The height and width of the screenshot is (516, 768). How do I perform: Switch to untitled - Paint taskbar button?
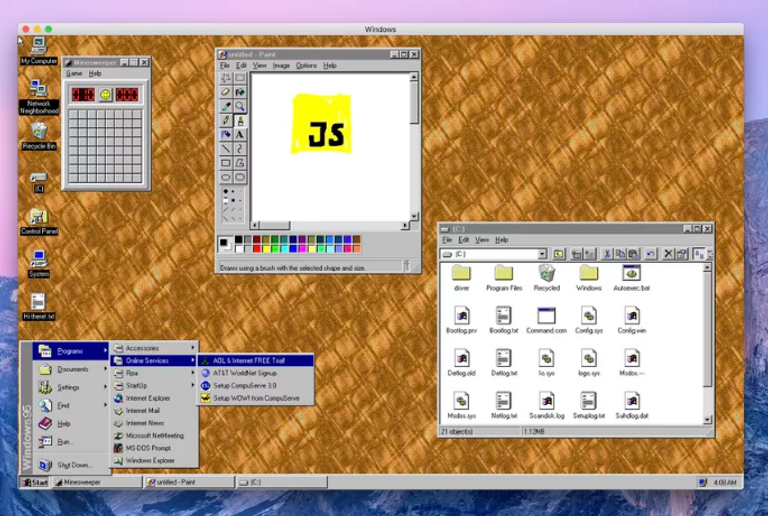(x=186, y=482)
